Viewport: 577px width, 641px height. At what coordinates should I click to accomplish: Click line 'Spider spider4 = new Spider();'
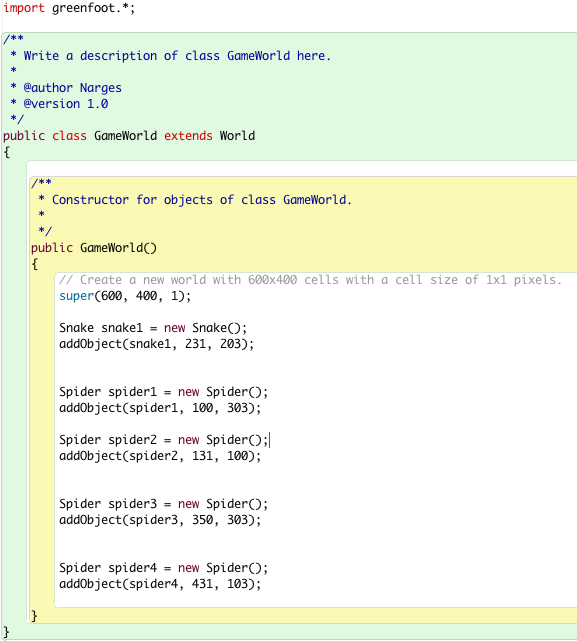(x=164, y=567)
